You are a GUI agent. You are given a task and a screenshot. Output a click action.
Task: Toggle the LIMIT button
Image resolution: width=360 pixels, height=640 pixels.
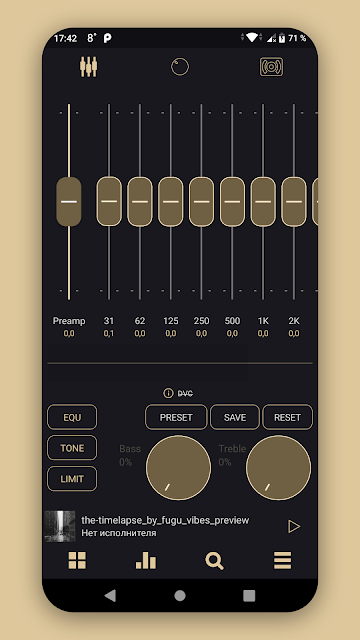click(x=72, y=479)
